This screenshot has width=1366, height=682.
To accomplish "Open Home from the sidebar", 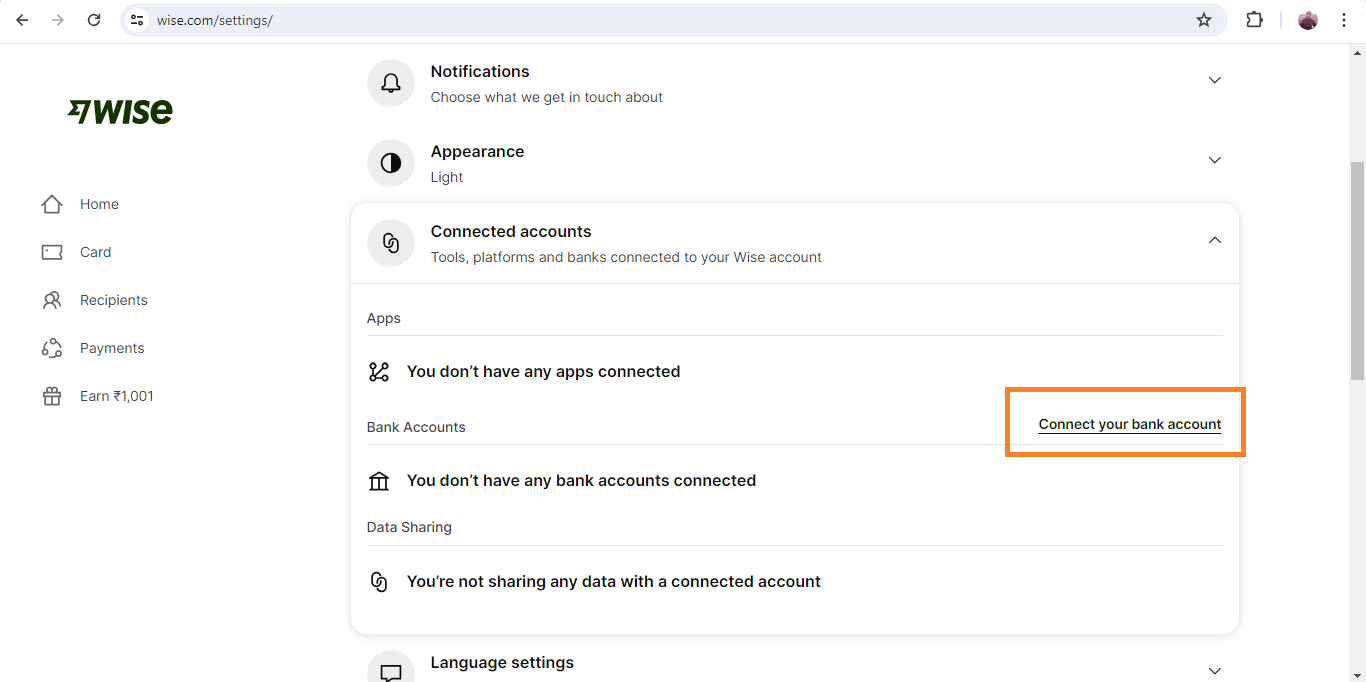I will [98, 204].
